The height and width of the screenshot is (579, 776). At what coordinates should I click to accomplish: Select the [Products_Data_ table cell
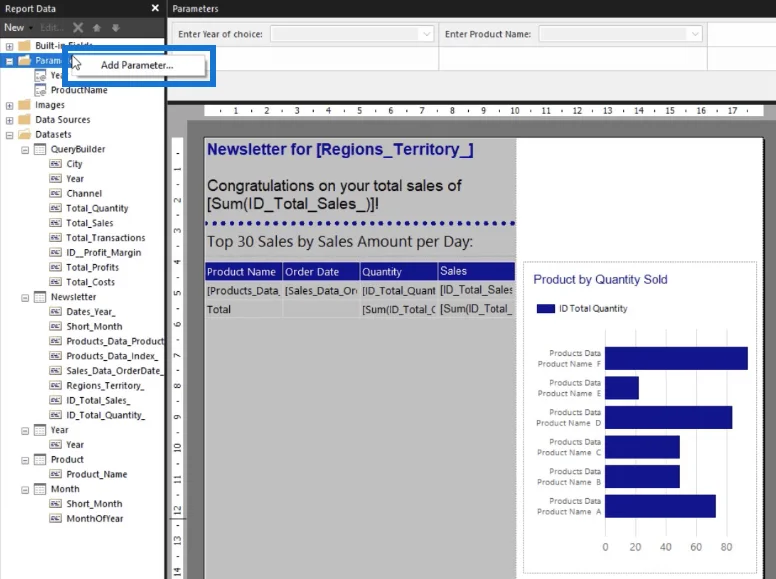point(243,290)
